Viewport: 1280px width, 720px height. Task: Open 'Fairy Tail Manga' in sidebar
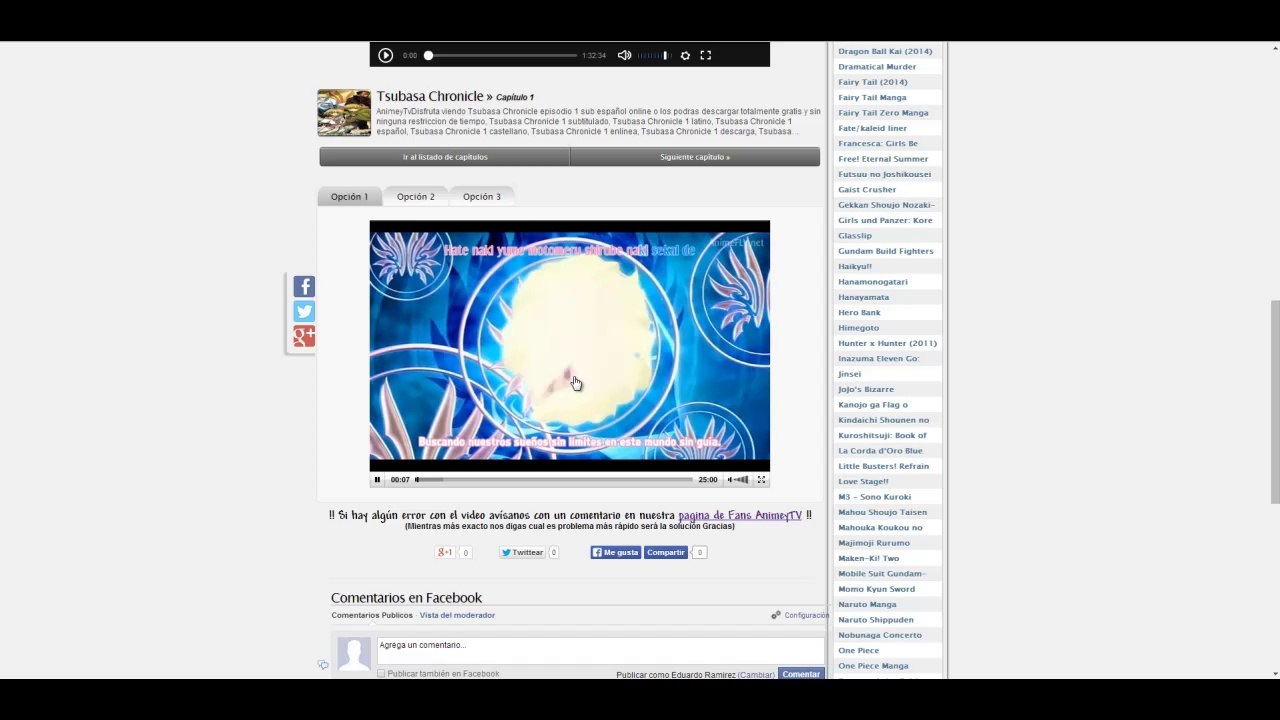click(x=872, y=97)
